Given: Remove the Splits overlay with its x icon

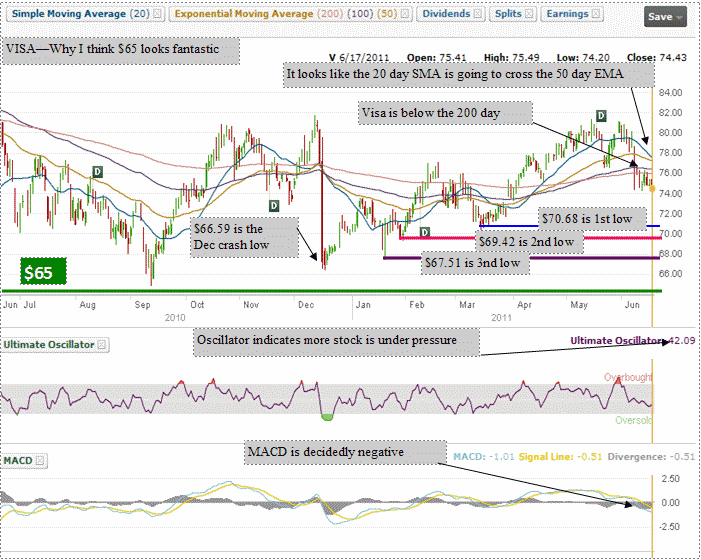Looking at the screenshot, I should click(x=529, y=14).
